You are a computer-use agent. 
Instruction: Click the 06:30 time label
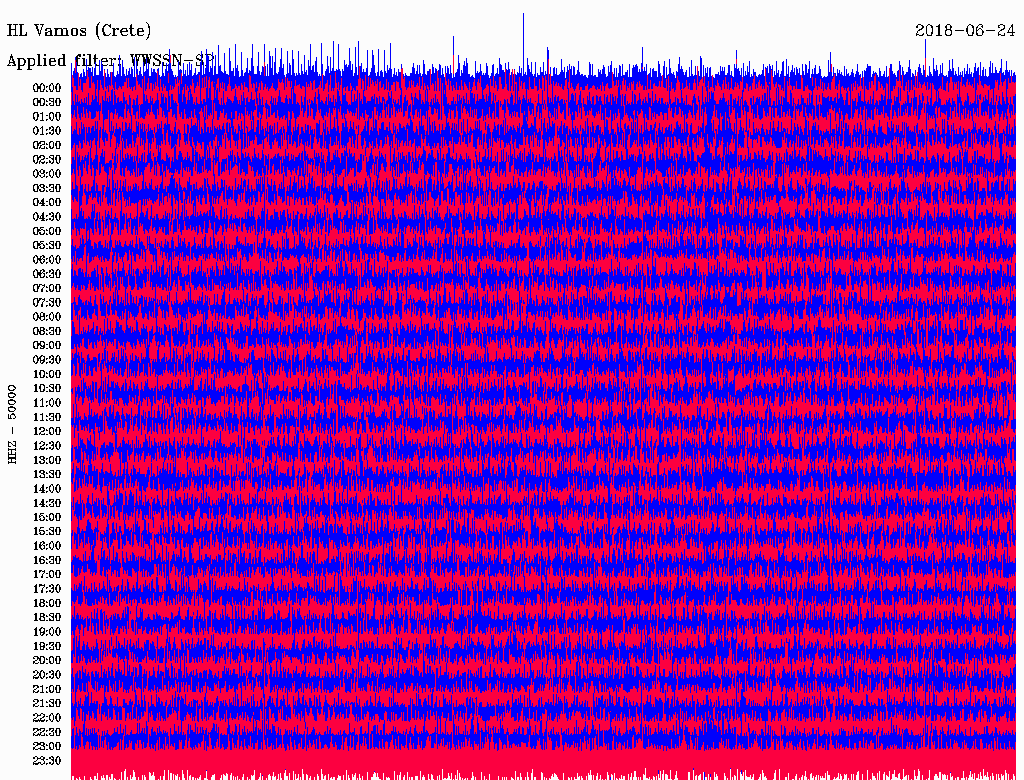(47, 274)
